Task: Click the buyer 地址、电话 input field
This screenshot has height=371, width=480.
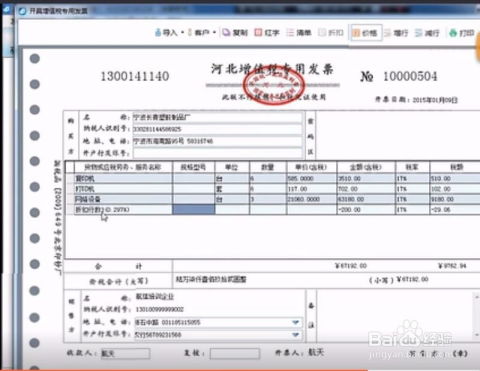Action: coord(218,141)
